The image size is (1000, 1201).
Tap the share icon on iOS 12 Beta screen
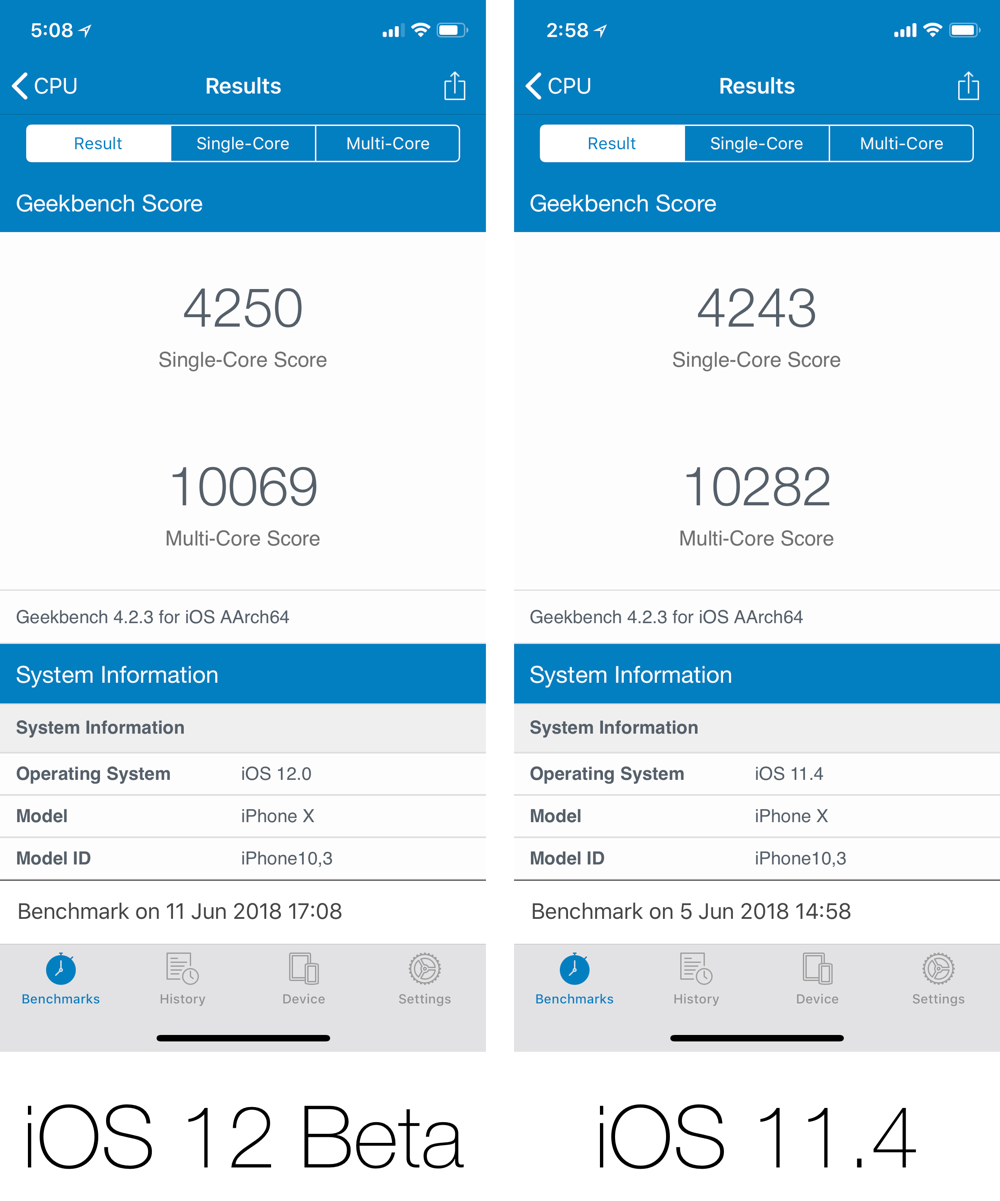(455, 86)
